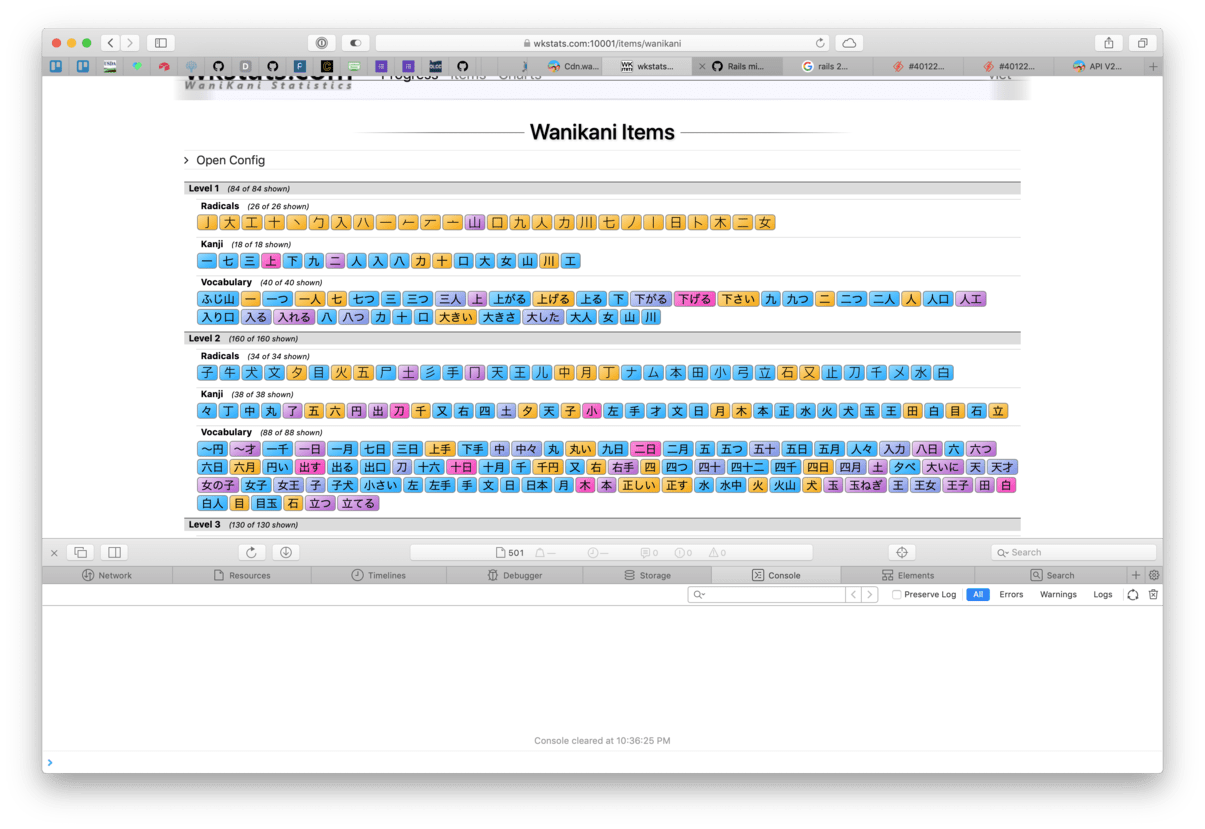Click the 小さい vocabulary tile
The height and width of the screenshot is (829, 1205).
tap(380, 485)
